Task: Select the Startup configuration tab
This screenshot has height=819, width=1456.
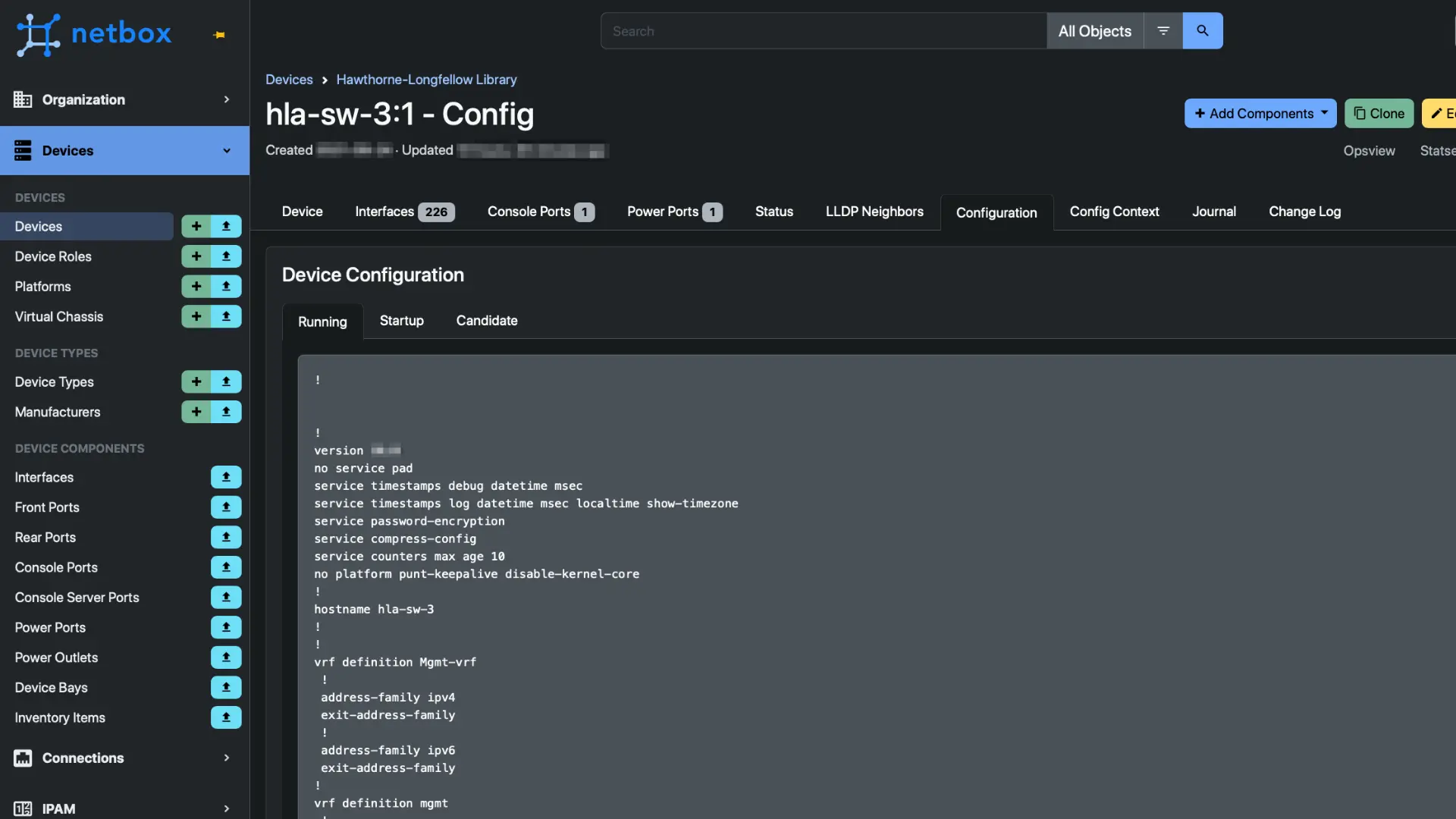Action: (401, 321)
